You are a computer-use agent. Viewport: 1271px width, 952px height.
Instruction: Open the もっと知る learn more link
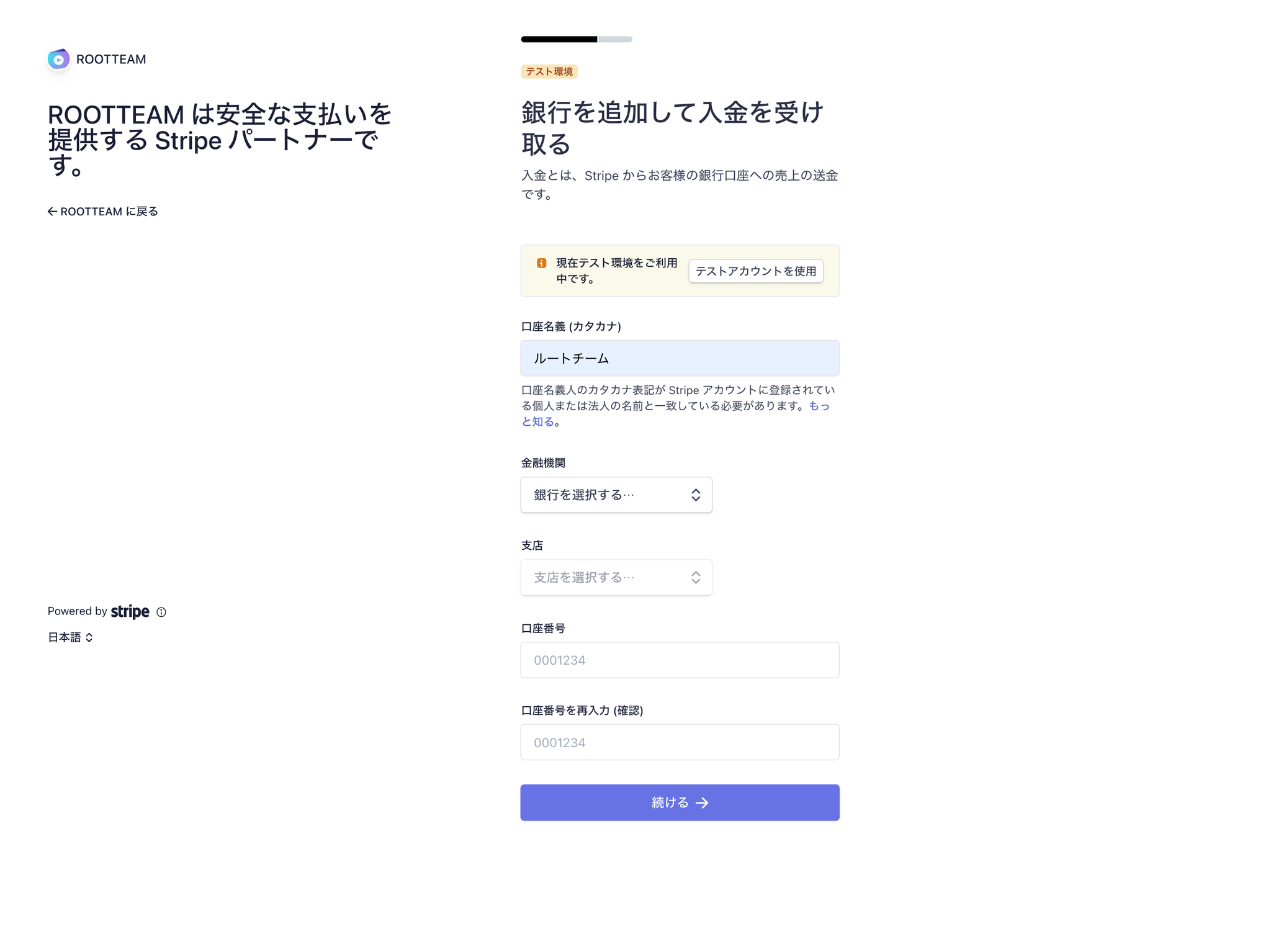819,406
